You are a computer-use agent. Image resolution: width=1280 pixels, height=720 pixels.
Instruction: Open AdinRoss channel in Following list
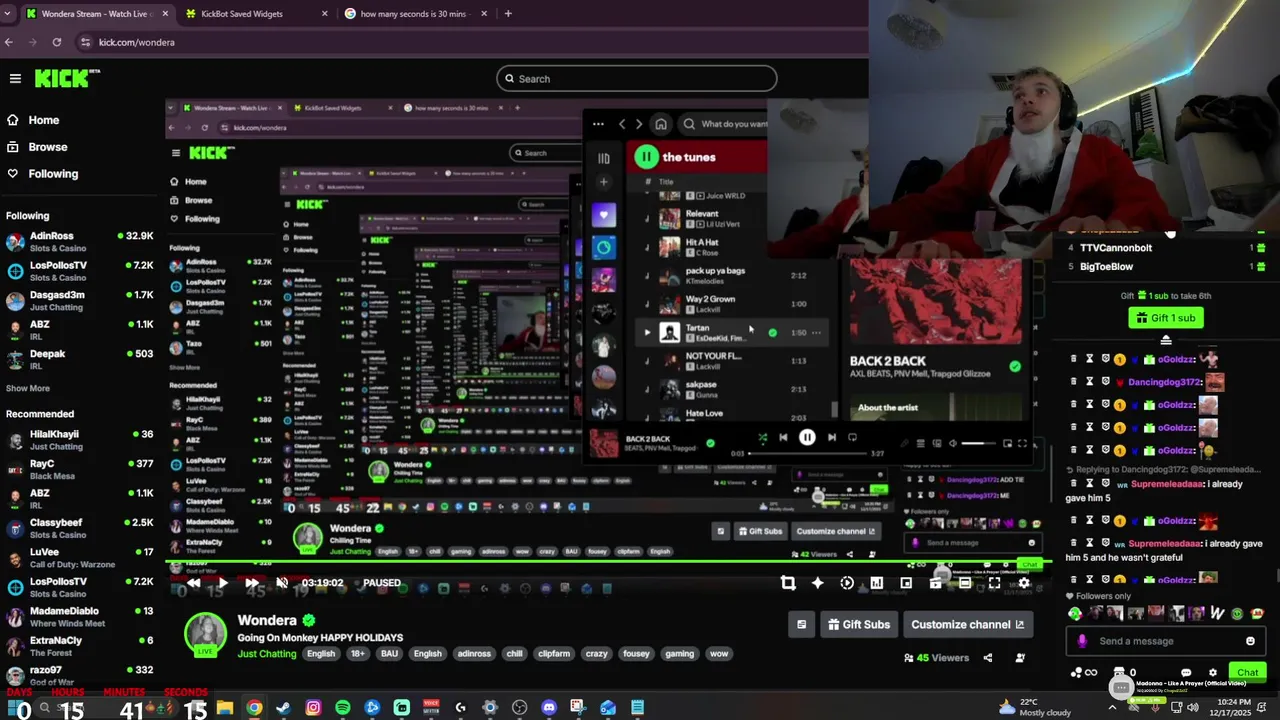click(80, 242)
